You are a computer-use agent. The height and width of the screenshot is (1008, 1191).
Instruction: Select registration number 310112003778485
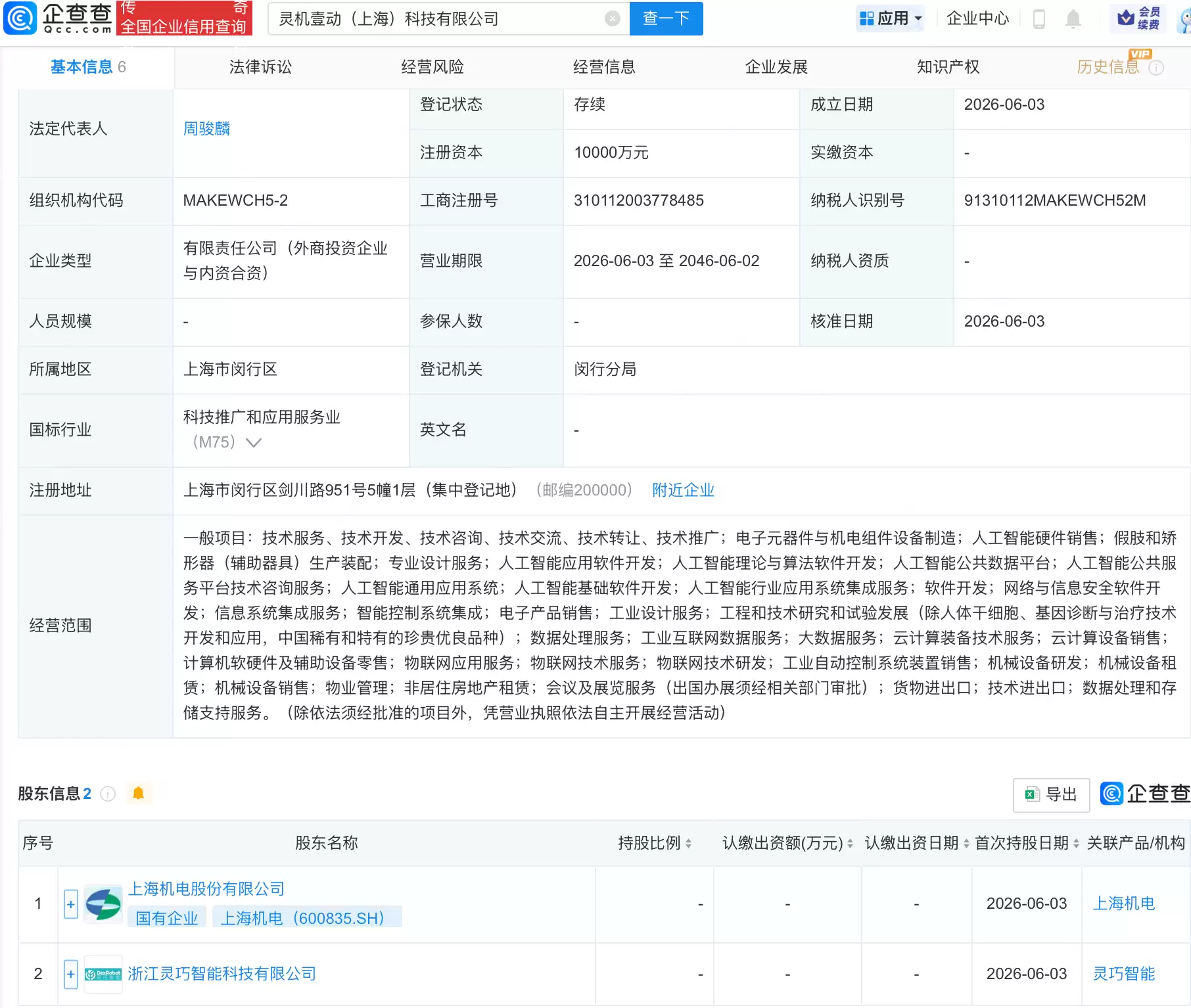pos(639,200)
